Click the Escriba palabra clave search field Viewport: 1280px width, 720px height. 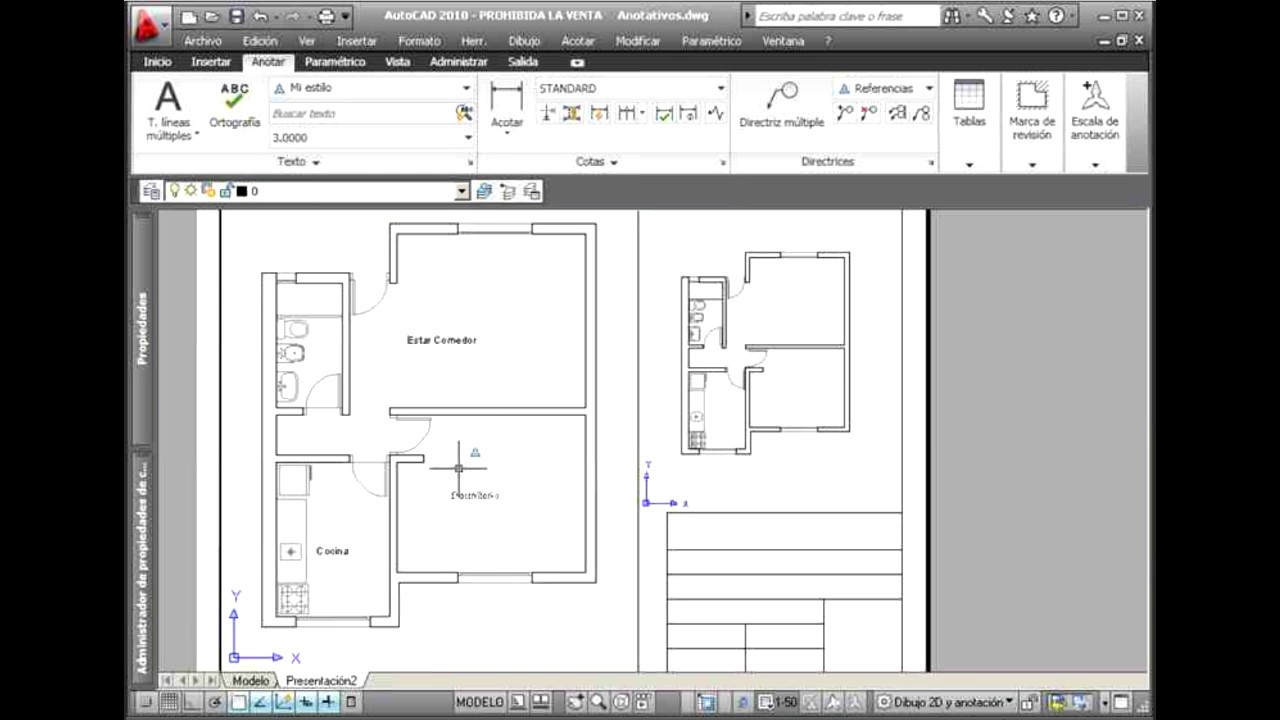848,16
